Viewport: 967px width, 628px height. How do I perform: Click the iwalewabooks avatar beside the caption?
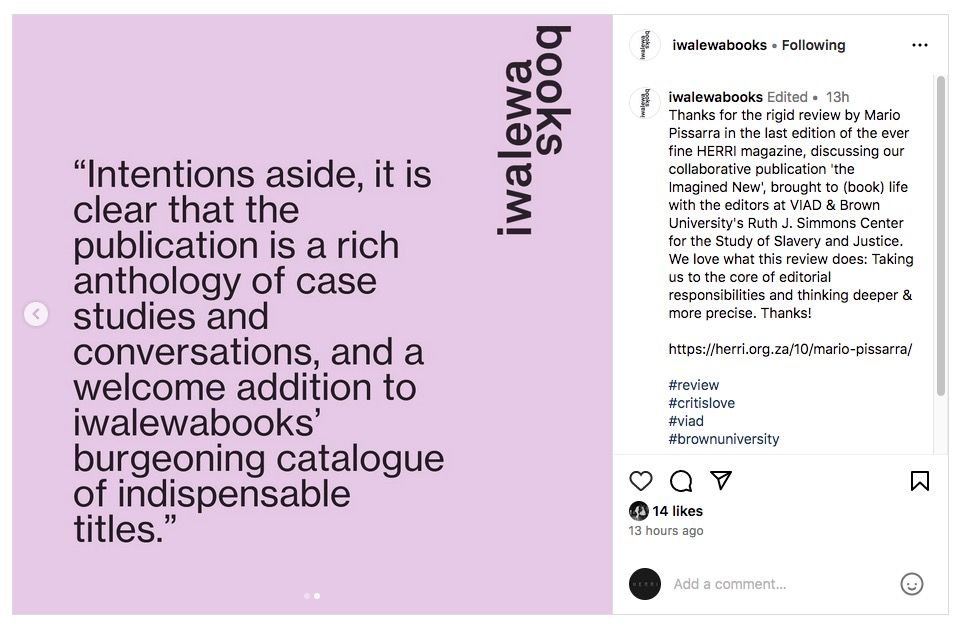click(x=645, y=103)
